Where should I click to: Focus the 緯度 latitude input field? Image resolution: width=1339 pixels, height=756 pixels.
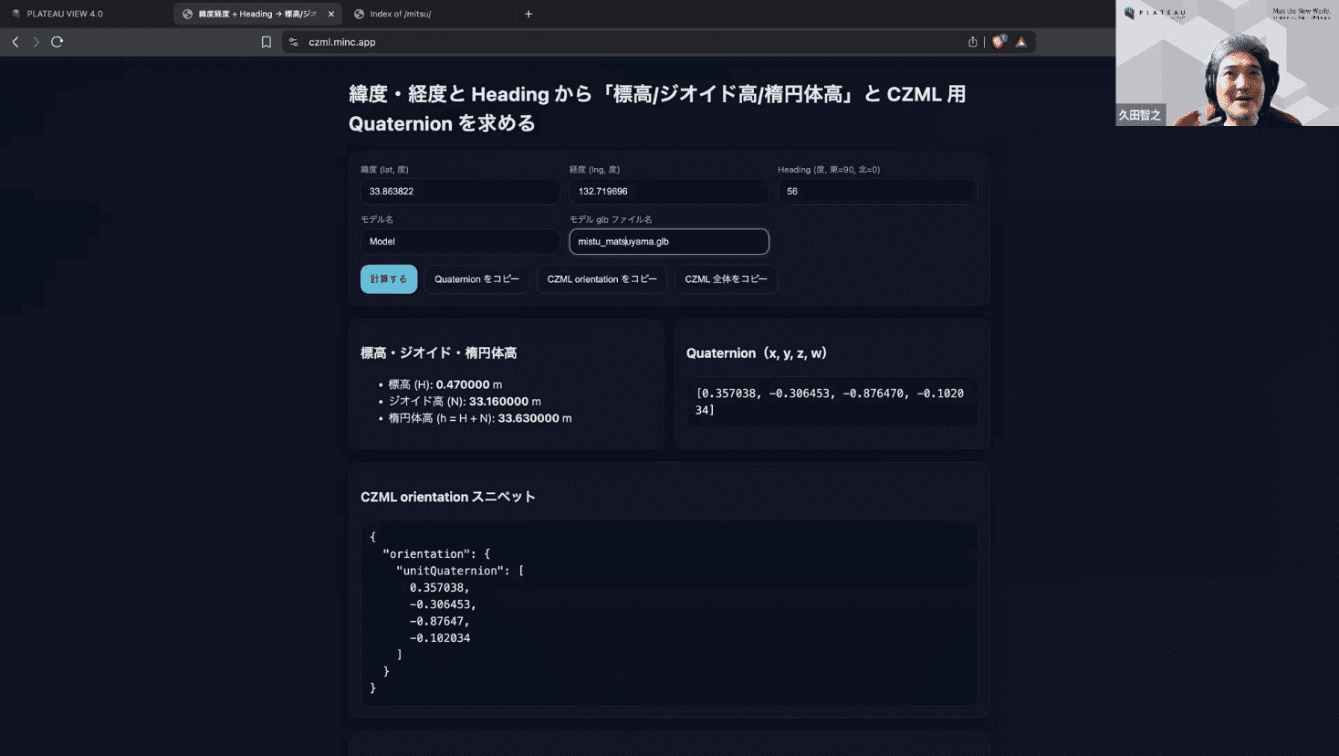click(x=459, y=191)
